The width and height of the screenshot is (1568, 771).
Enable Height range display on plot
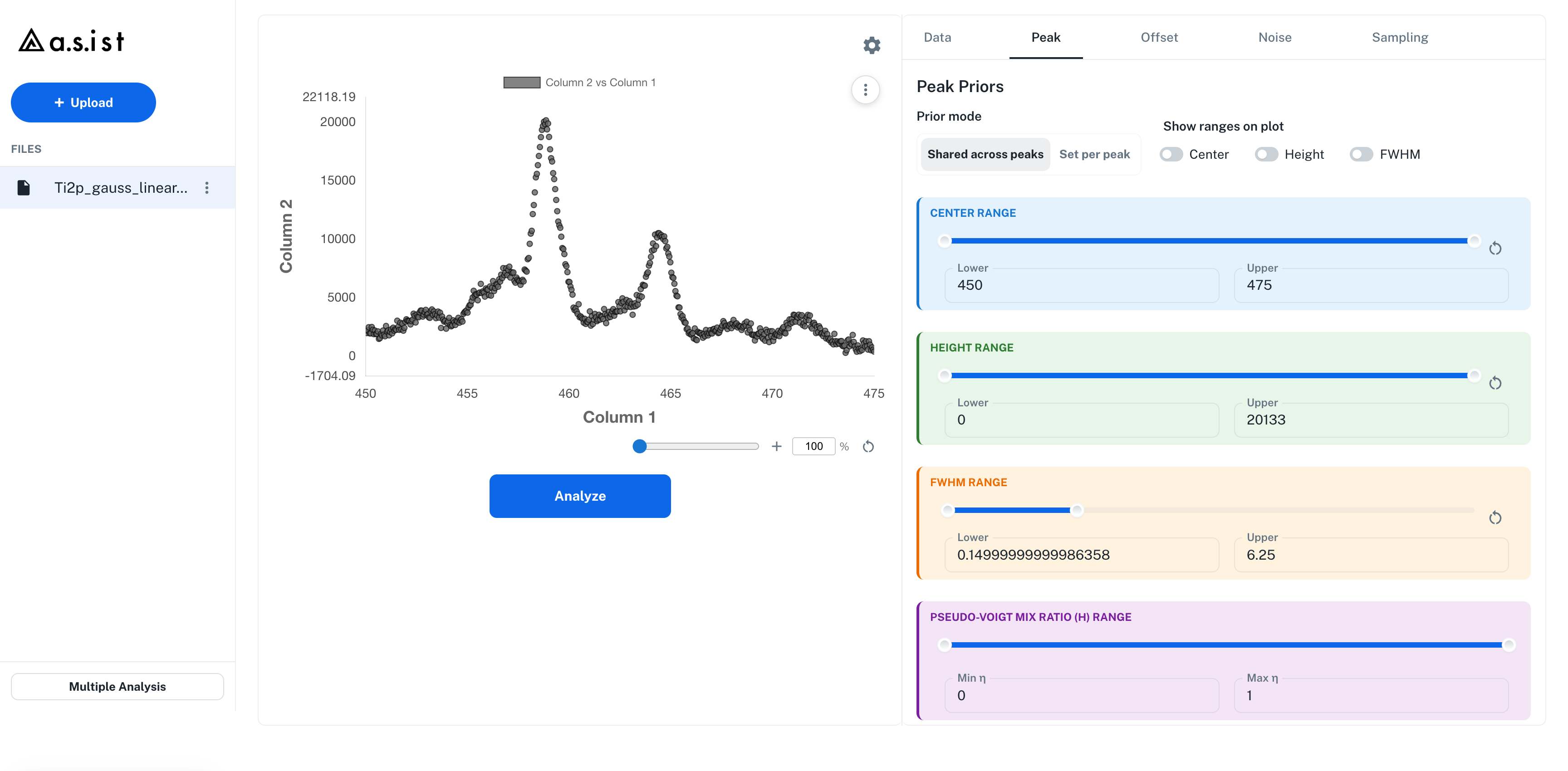pos(1266,155)
